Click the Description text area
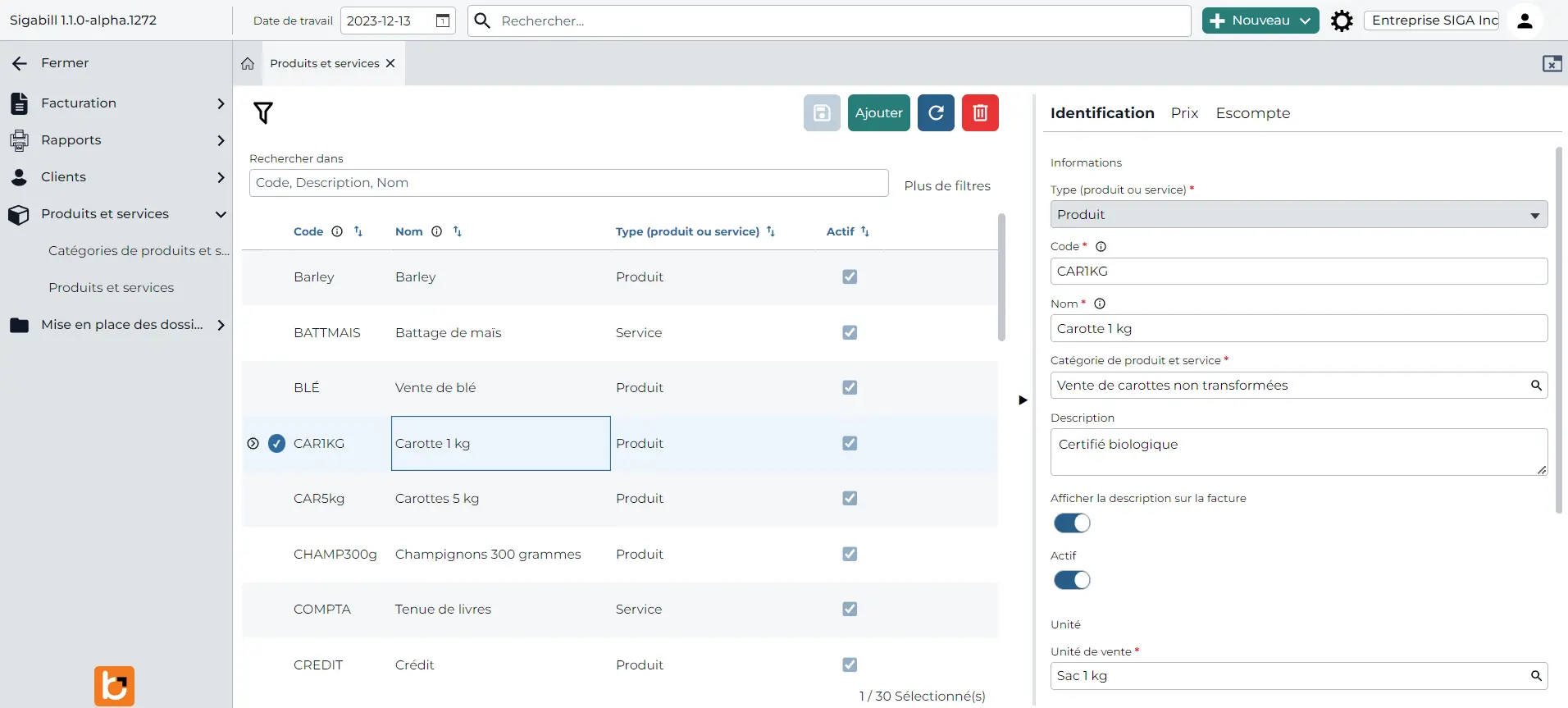1568x708 pixels. click(x=1299, y=452)
